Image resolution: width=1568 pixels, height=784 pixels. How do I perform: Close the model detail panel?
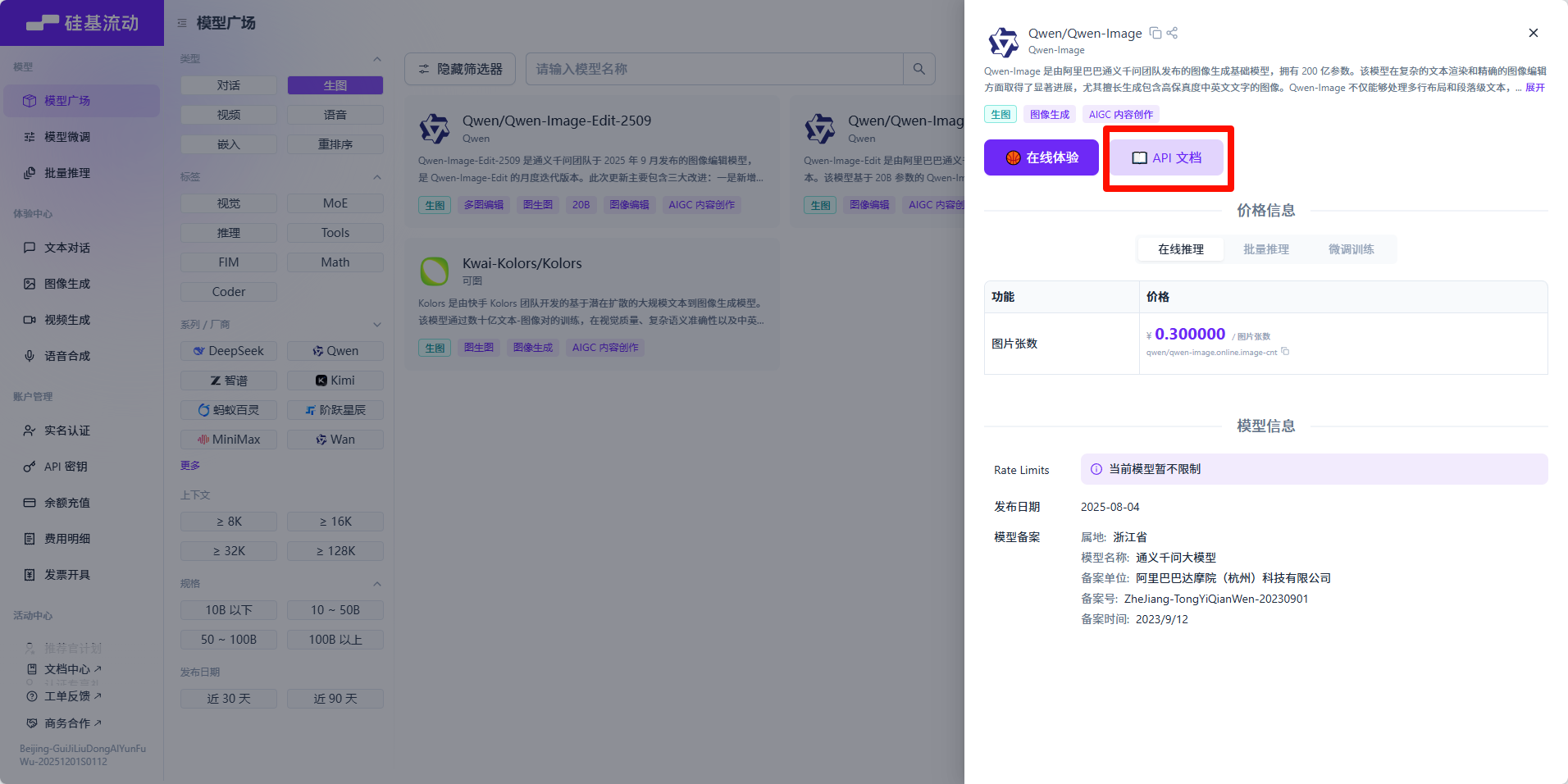coord(1533,33)
